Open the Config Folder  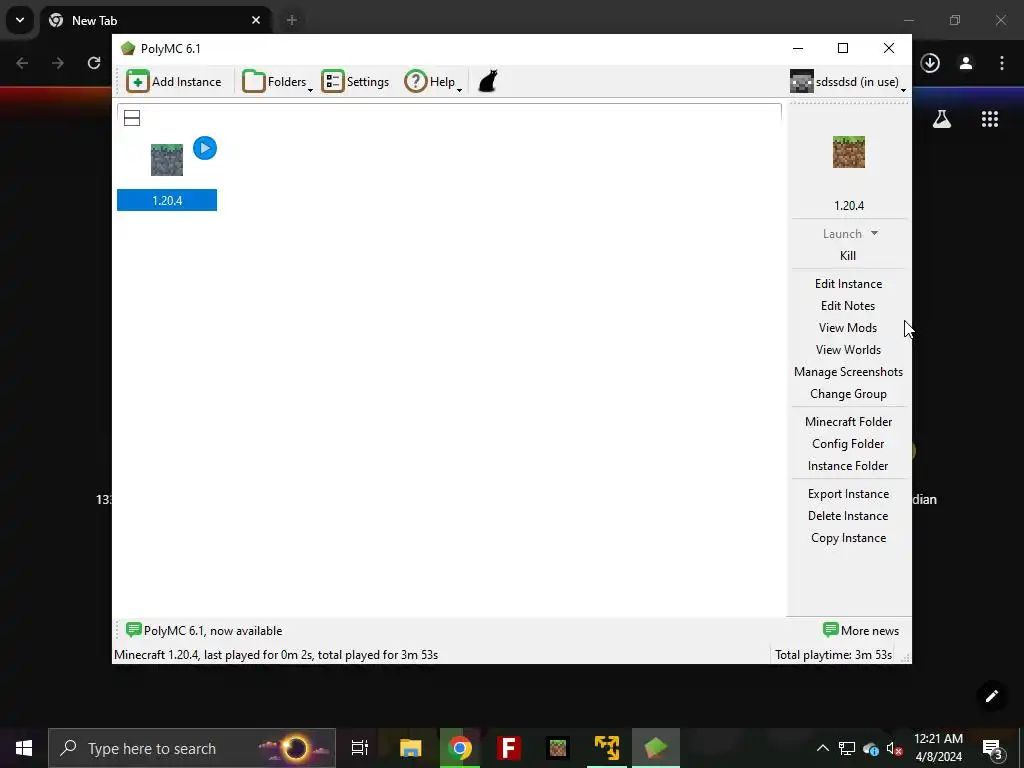pyautogui.click(x=848, y=444)
